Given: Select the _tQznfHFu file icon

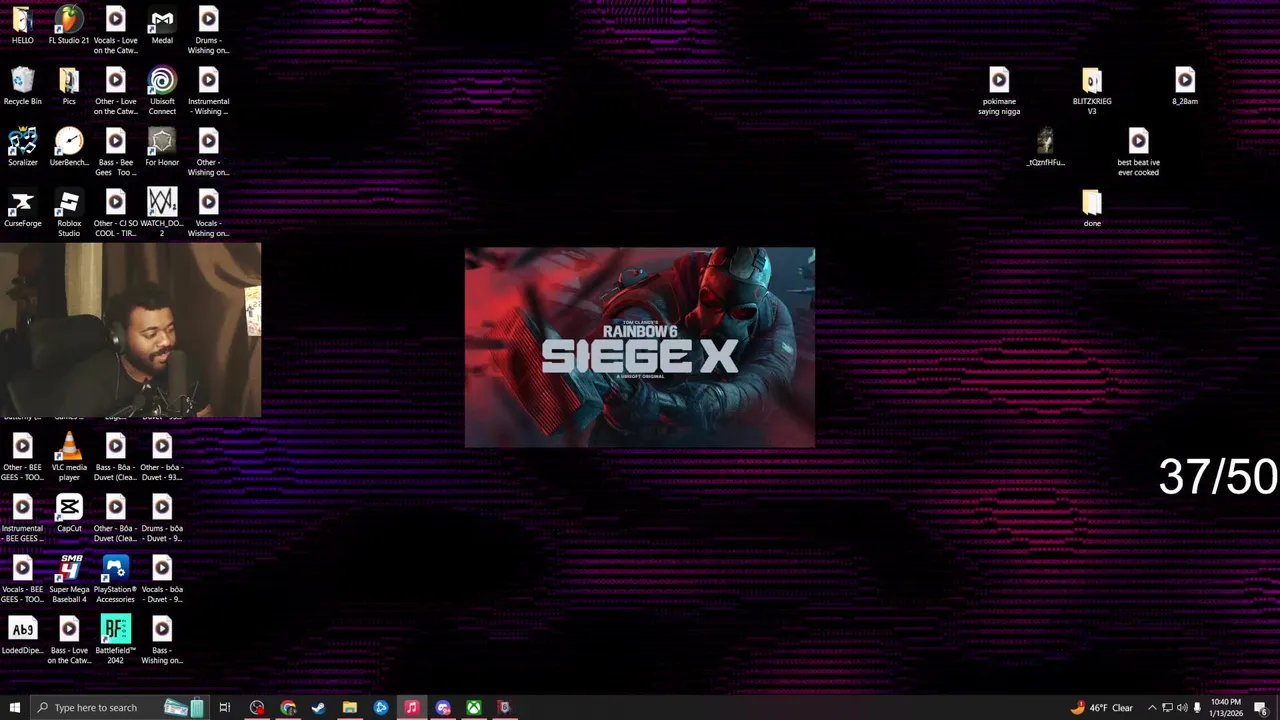Looking at the screenshot, I should [x=1045, y=148].
